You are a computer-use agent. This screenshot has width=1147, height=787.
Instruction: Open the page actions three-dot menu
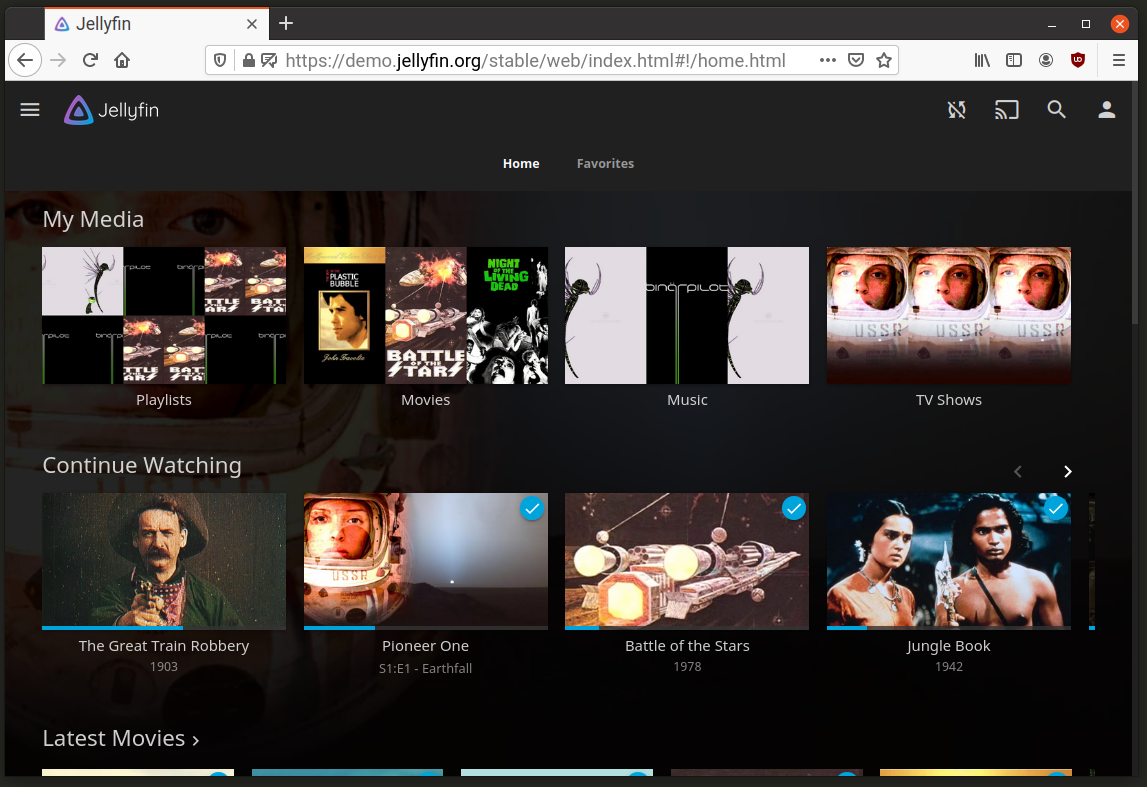tap(827, 60)
